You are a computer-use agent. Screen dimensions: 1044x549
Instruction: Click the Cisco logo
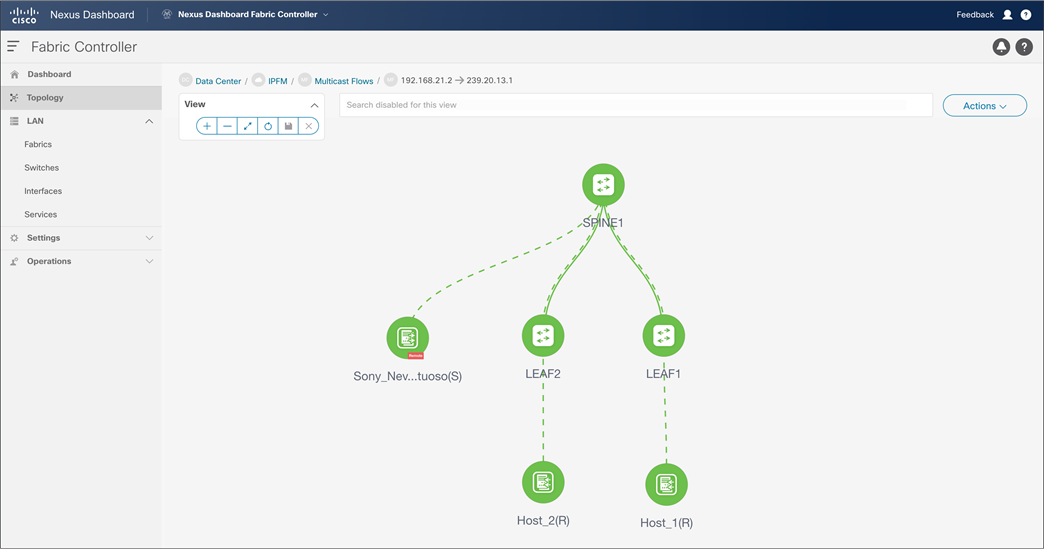24,15
